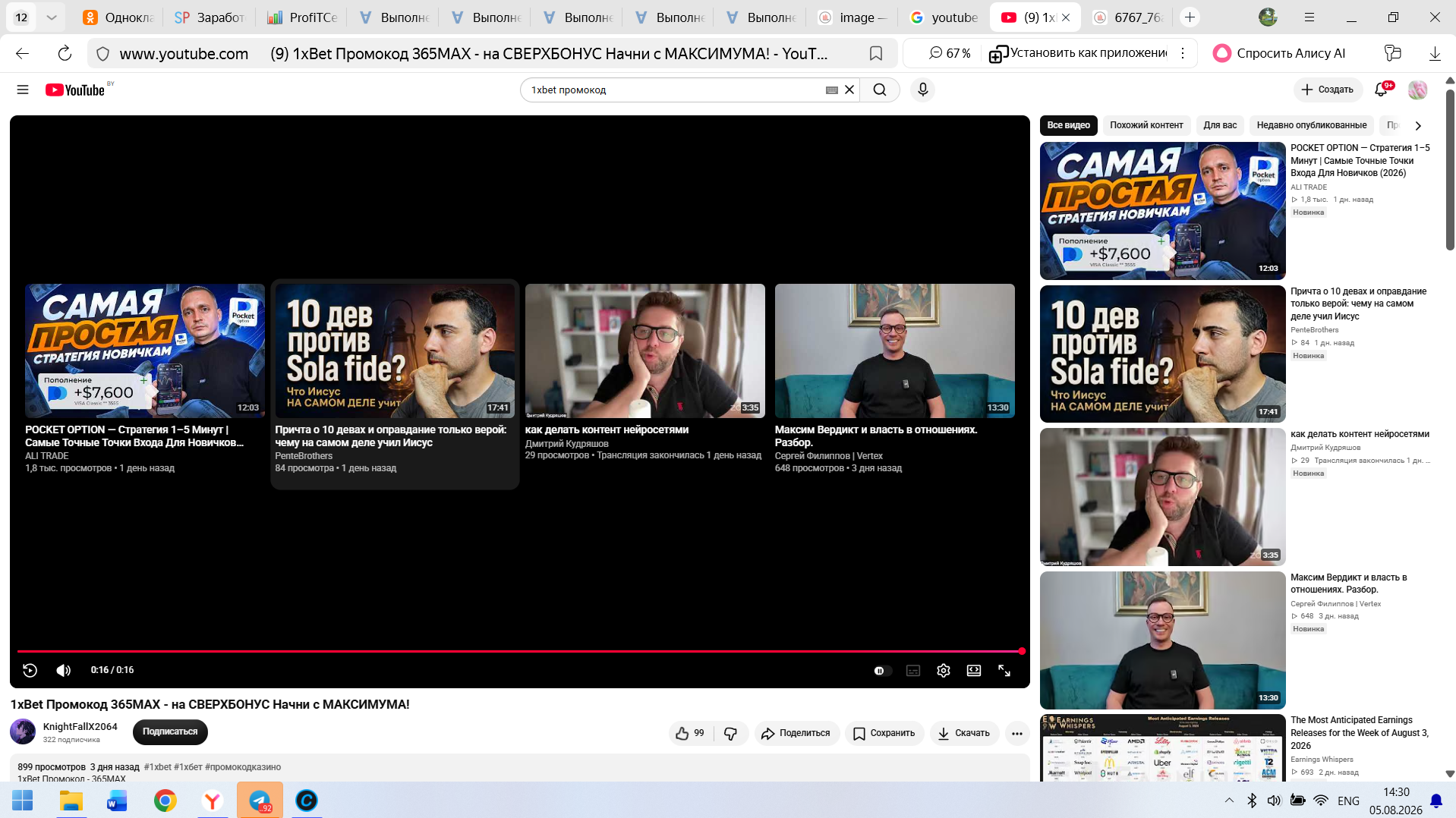Viewport: 1456px width, 818px height.
Task: Close the active YouTube browser tab
Action: coord(1066,17)
